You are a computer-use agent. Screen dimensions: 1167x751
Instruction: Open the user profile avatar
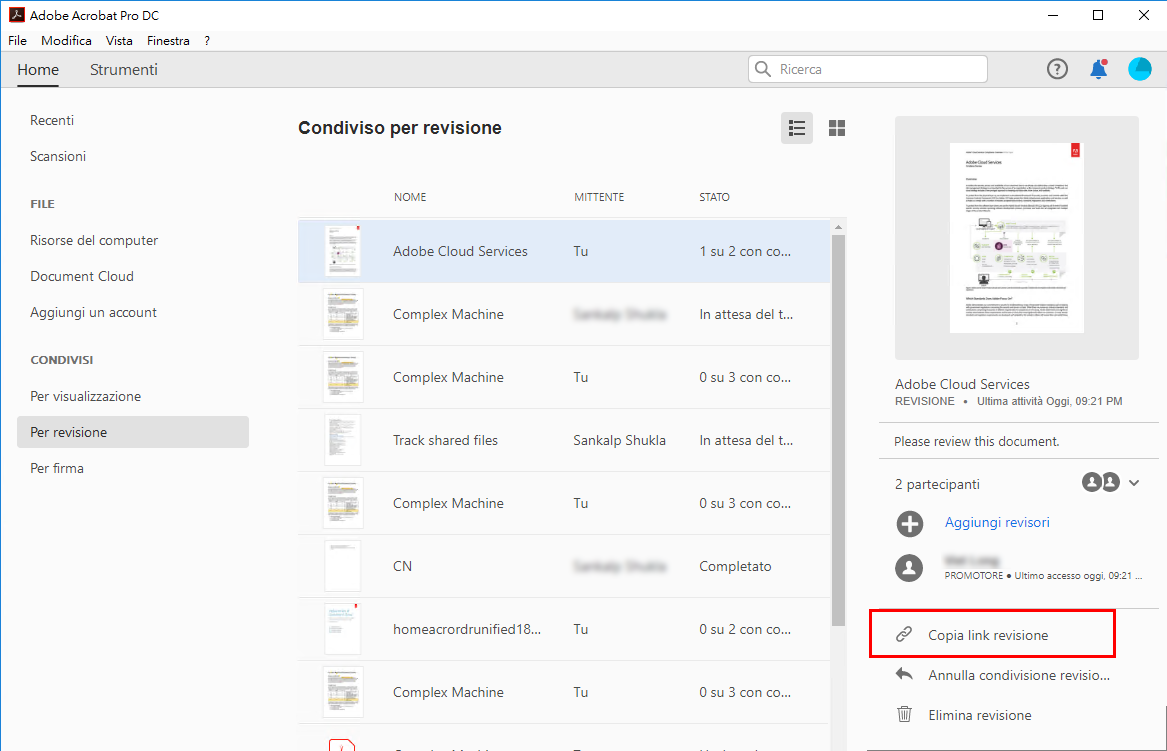point(1139,69)
